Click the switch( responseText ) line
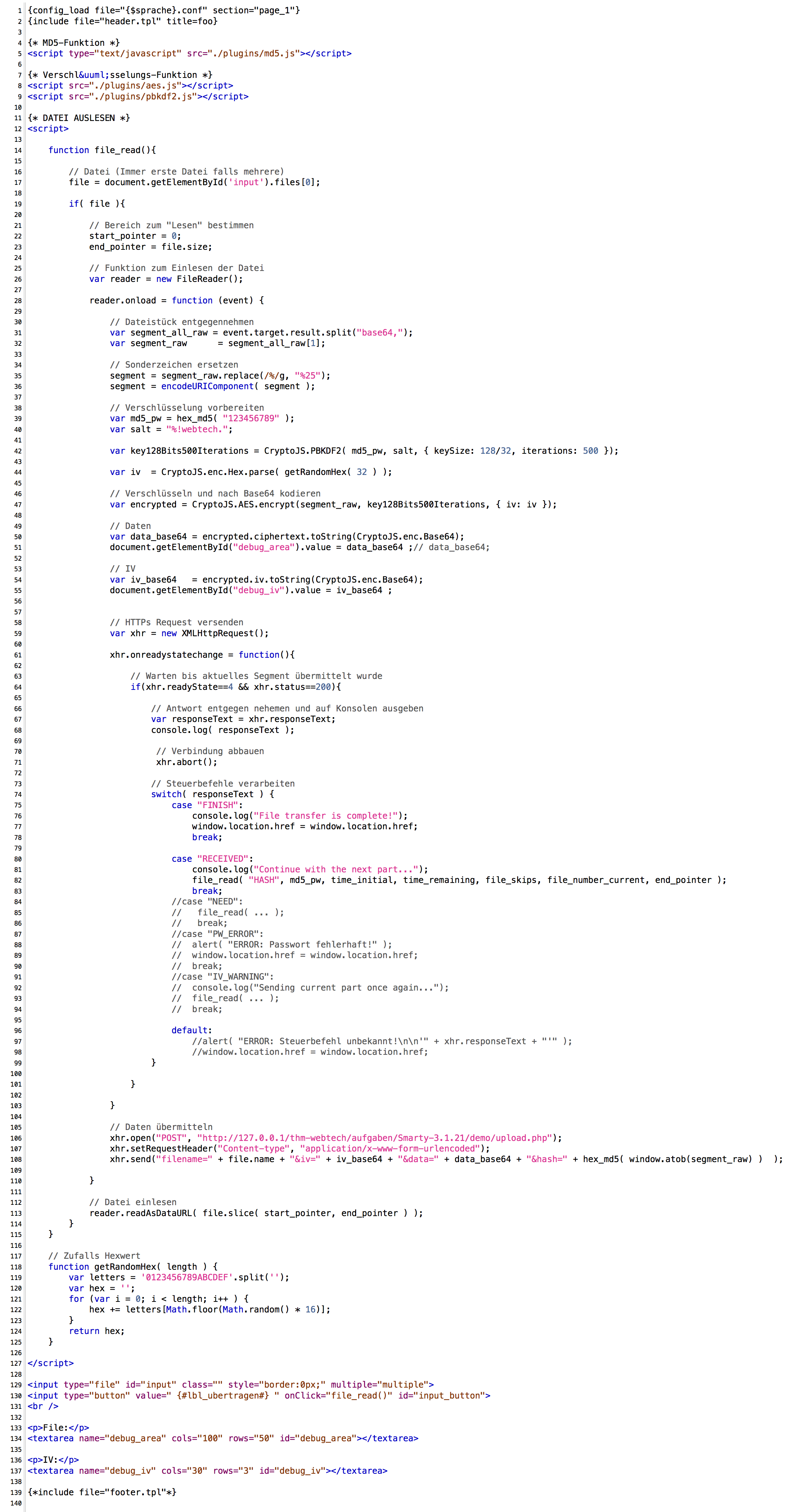 [x=213, y=794]
